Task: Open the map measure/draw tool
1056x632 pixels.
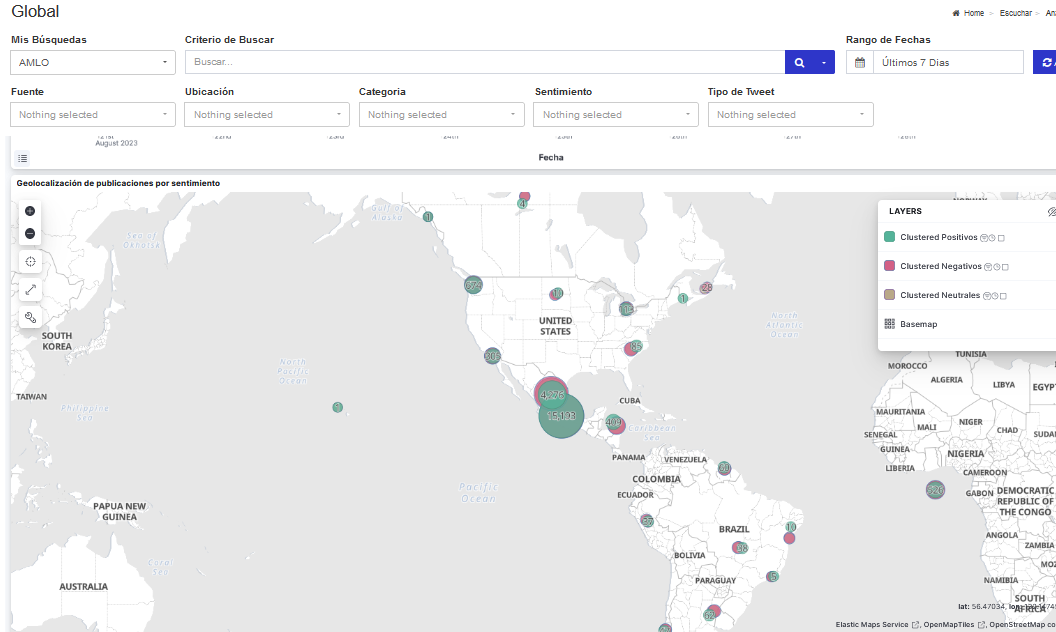Action: tap(30, 290)
